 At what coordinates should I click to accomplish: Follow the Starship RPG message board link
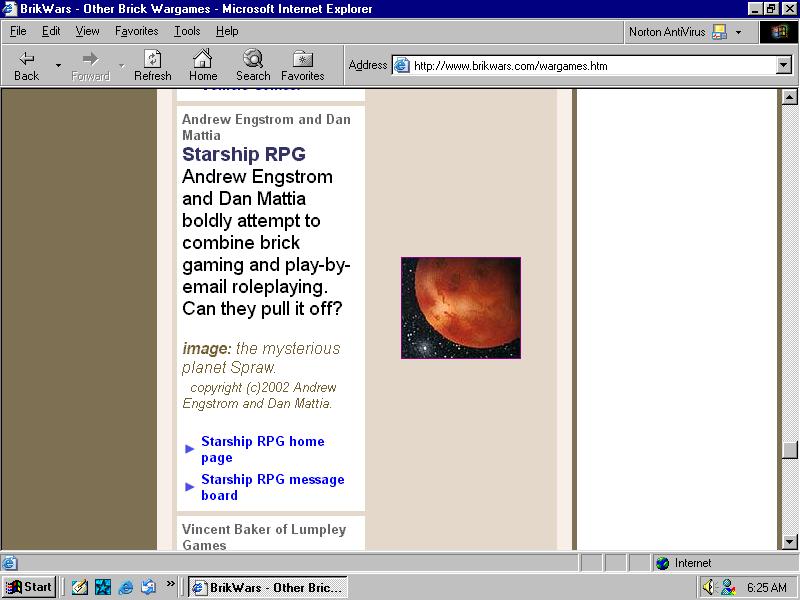272,487
